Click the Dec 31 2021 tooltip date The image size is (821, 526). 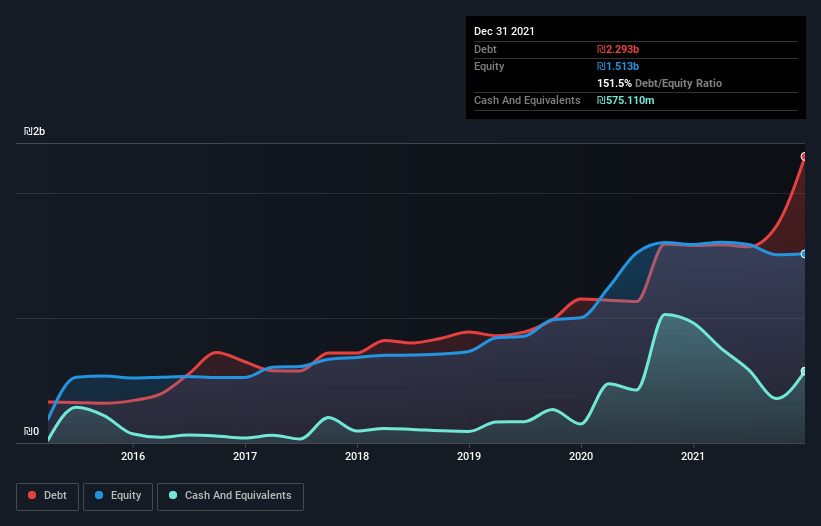(504, 31)
